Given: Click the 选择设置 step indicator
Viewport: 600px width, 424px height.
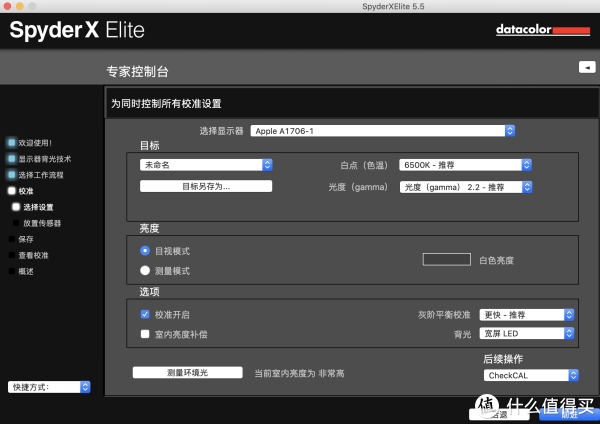Looking at the screenshot, I should [16, 207].
